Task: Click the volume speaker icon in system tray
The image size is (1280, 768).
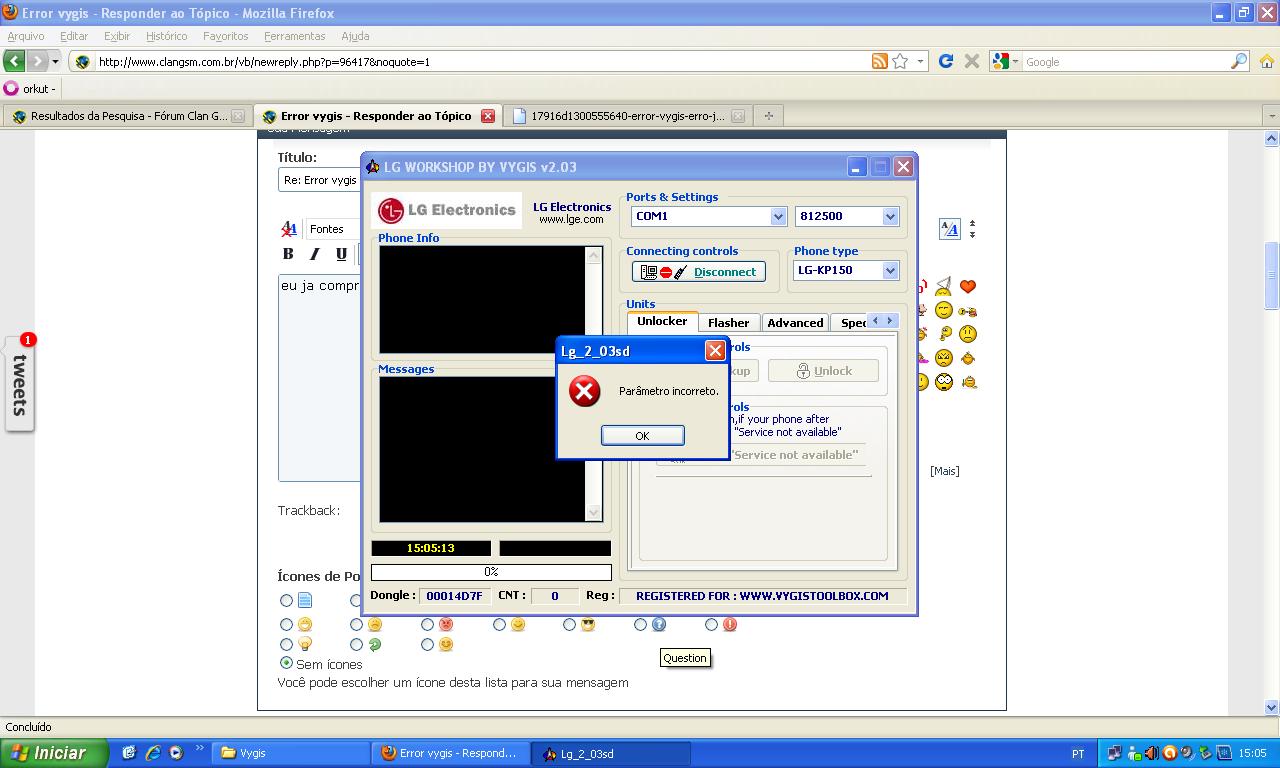Action: click(x=1151, y=753)
